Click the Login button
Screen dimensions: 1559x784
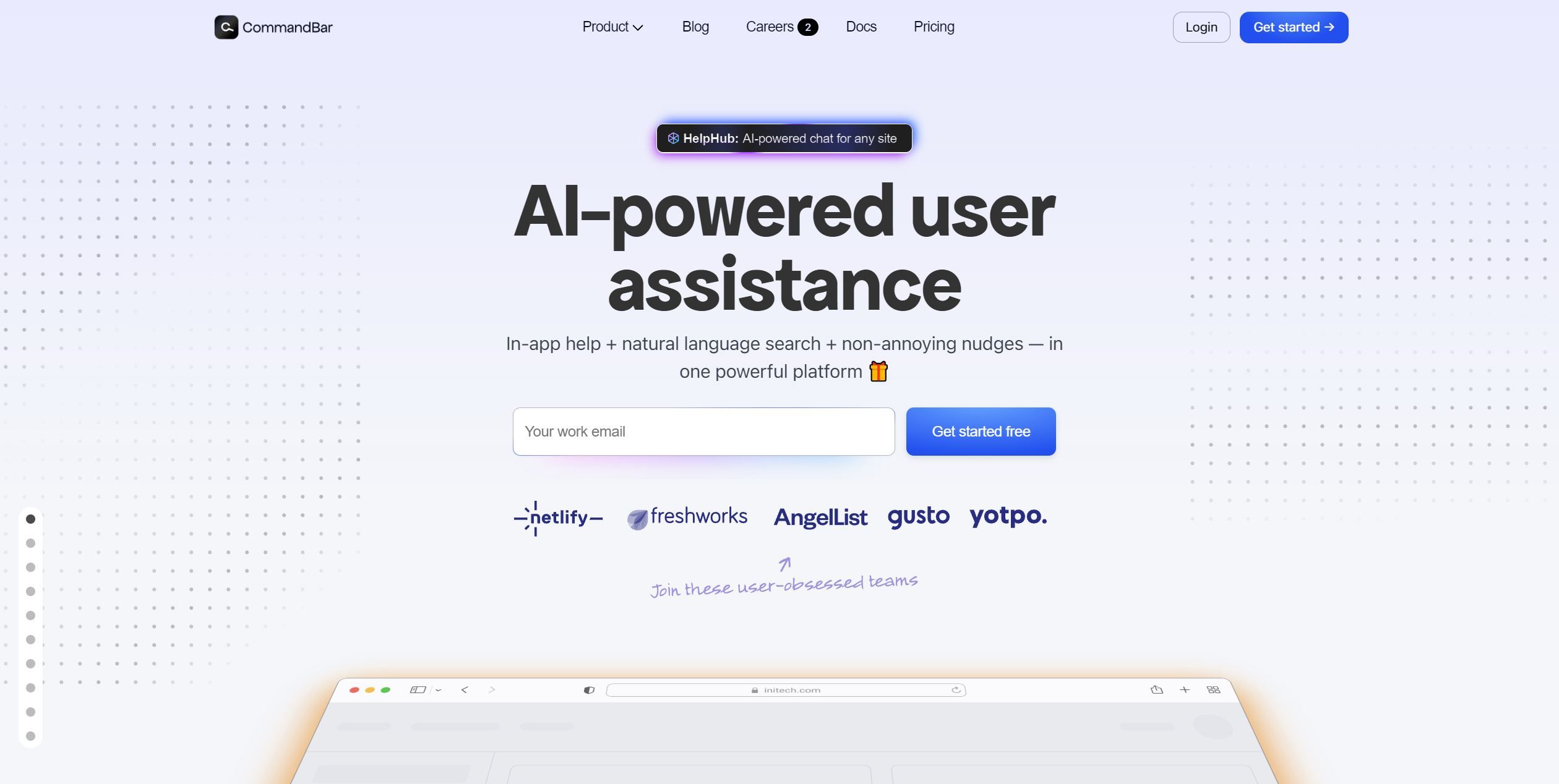(1201, 27)
